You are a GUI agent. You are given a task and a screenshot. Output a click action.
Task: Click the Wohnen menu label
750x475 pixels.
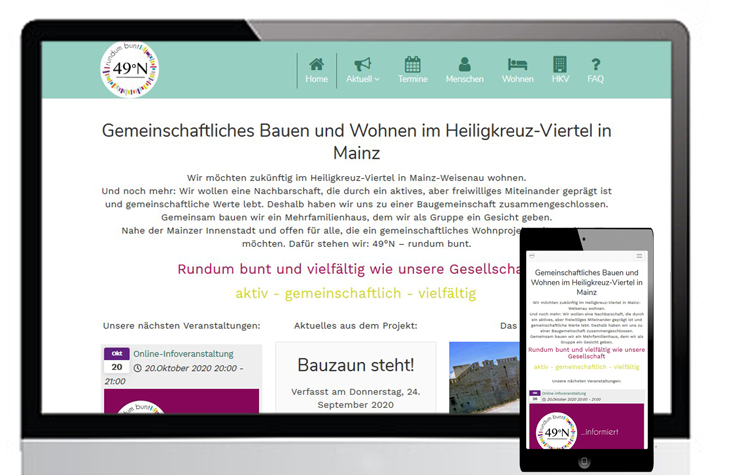coord(517,79)
